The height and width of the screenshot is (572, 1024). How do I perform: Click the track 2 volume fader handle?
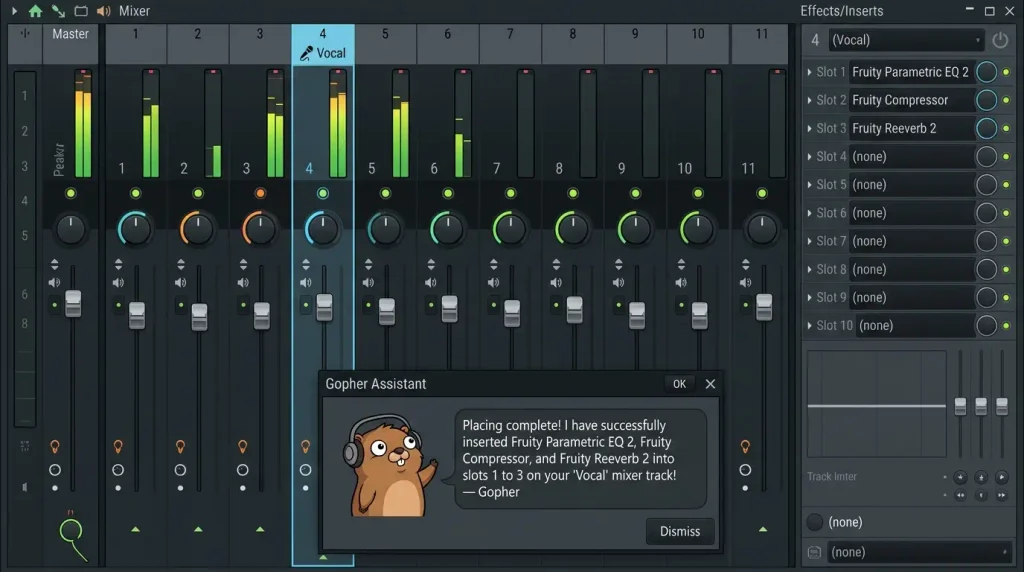pos(199,317)
